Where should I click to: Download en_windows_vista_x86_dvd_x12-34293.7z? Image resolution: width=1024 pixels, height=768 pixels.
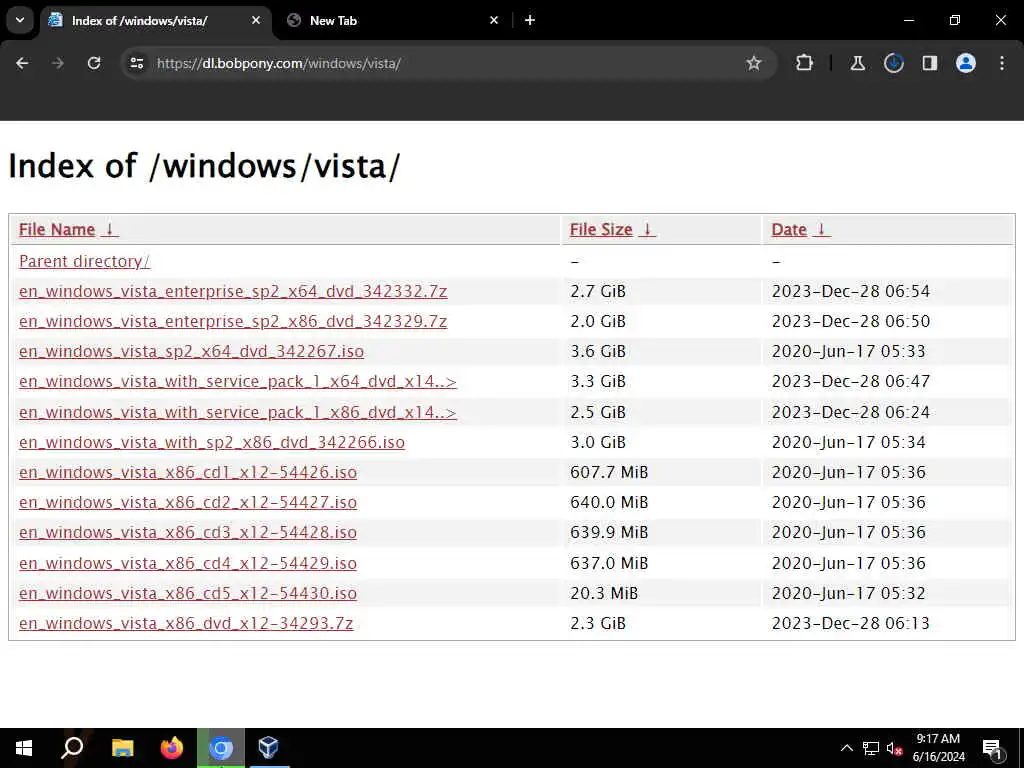[186, 623]
